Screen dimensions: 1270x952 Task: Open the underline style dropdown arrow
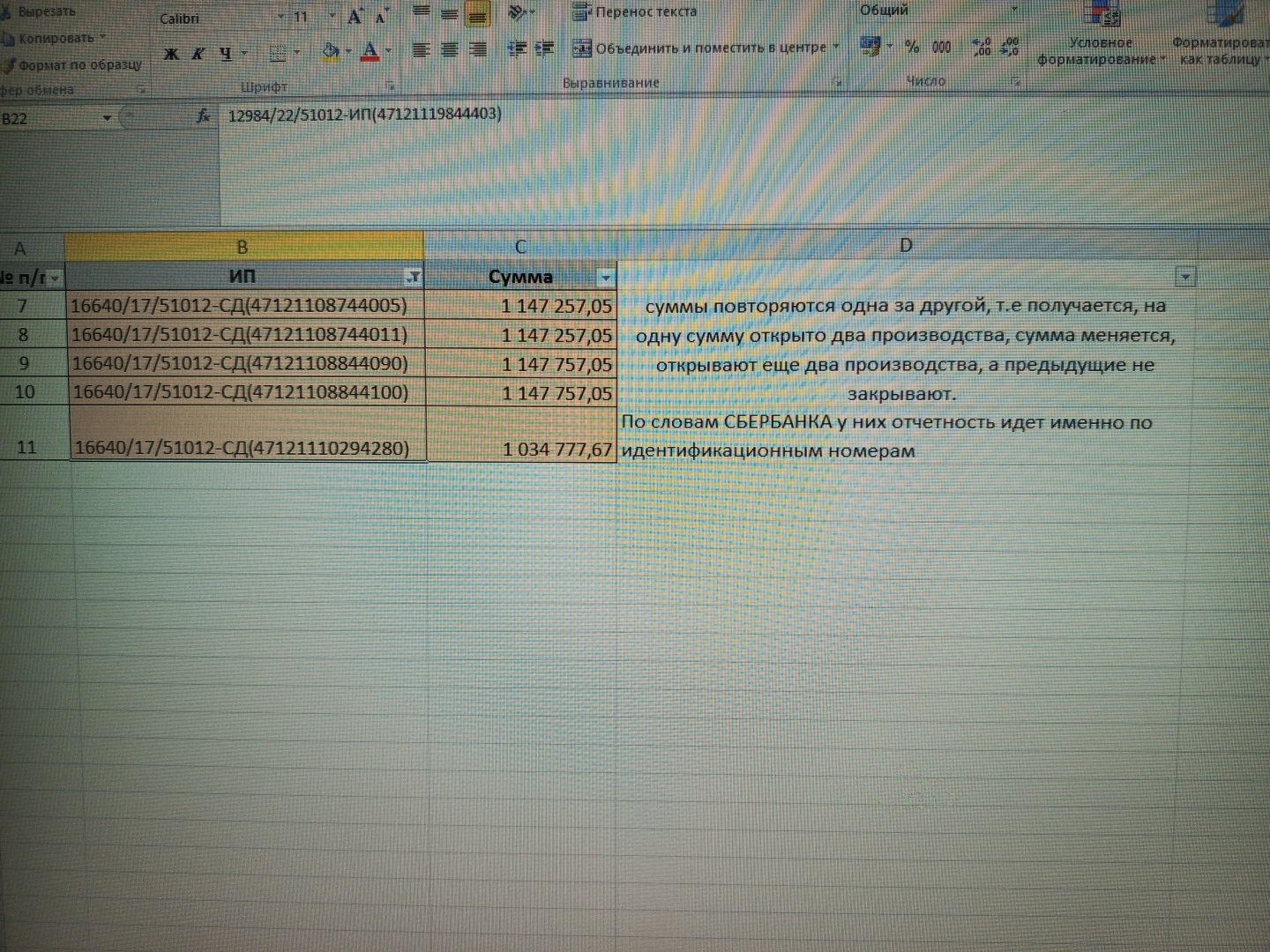244,54
